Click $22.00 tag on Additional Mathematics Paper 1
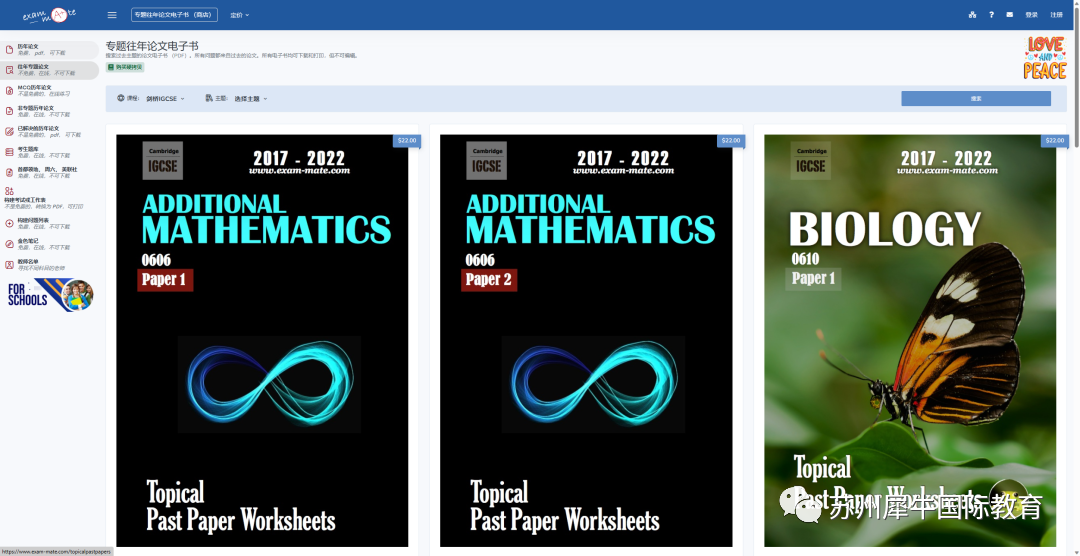Viewport: 1080px width, 556px height. [x=407, y=141]
